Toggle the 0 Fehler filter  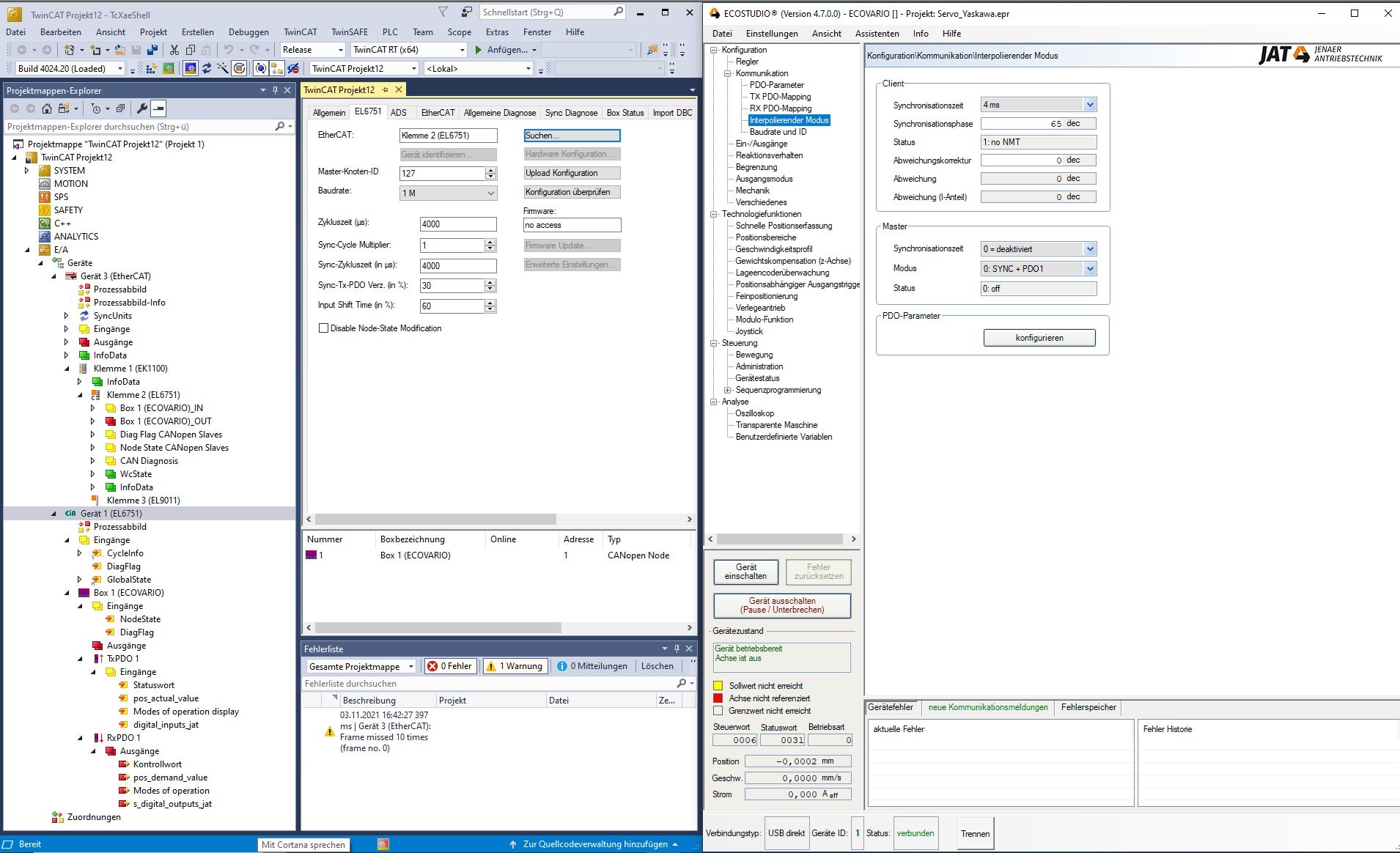coord(450,666)
